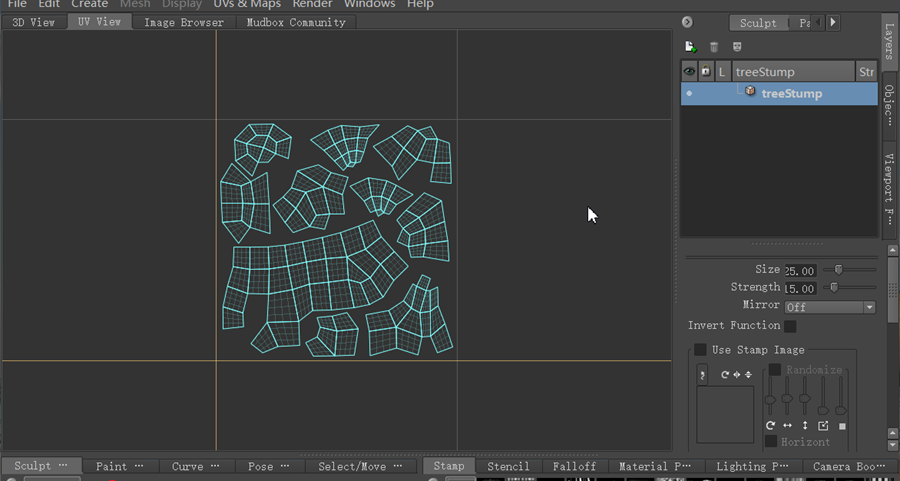This screenshot has width=900, height=481.
Task: Click the Size value field
Action: pyautogui.click(x=800, y=270)
